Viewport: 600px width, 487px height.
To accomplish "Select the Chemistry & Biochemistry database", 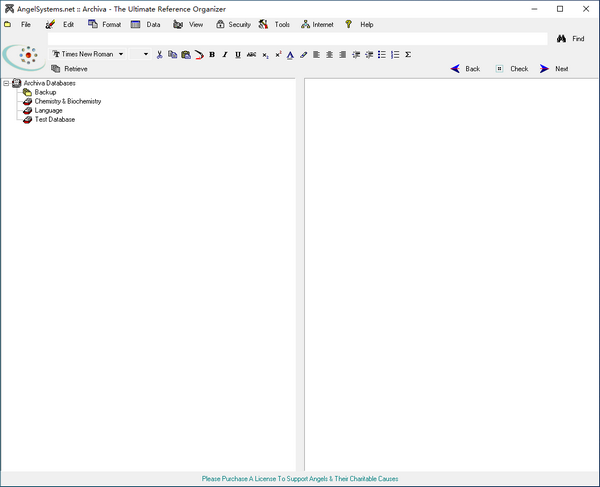I will pos(67,101).
